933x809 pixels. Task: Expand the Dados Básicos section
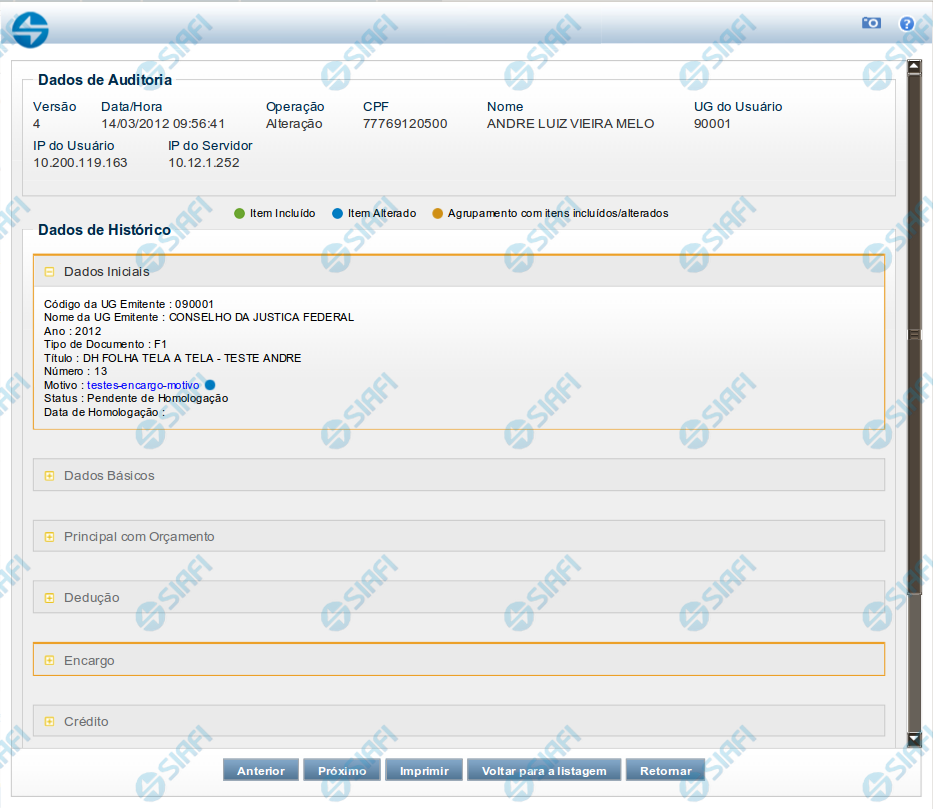(x=49, y=476)
